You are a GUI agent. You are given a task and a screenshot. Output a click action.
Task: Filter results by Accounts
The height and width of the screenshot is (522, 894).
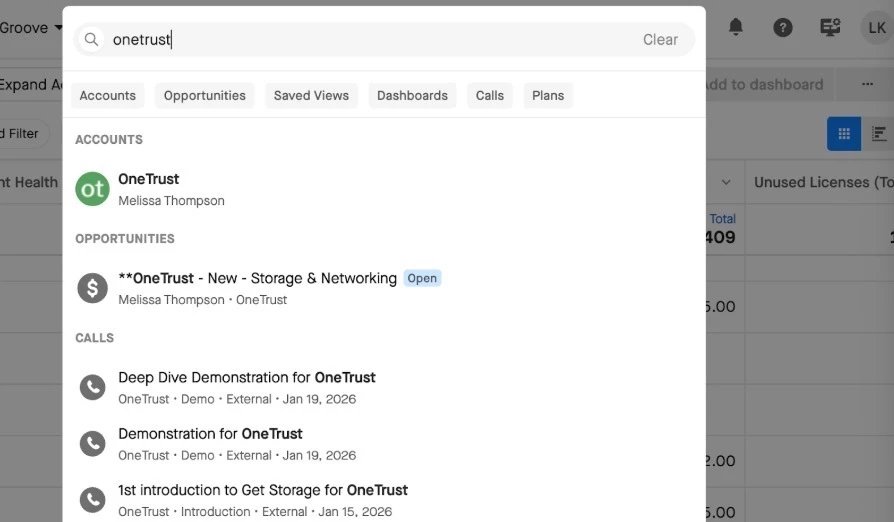pyautogui.click(x=108, y=96)
